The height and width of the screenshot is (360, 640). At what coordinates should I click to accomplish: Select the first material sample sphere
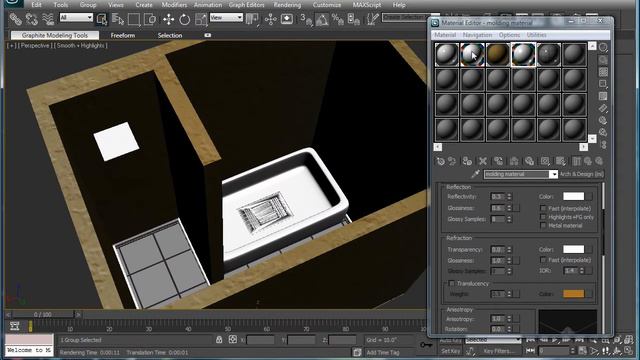pyautogui.click(x=447, y=54)
